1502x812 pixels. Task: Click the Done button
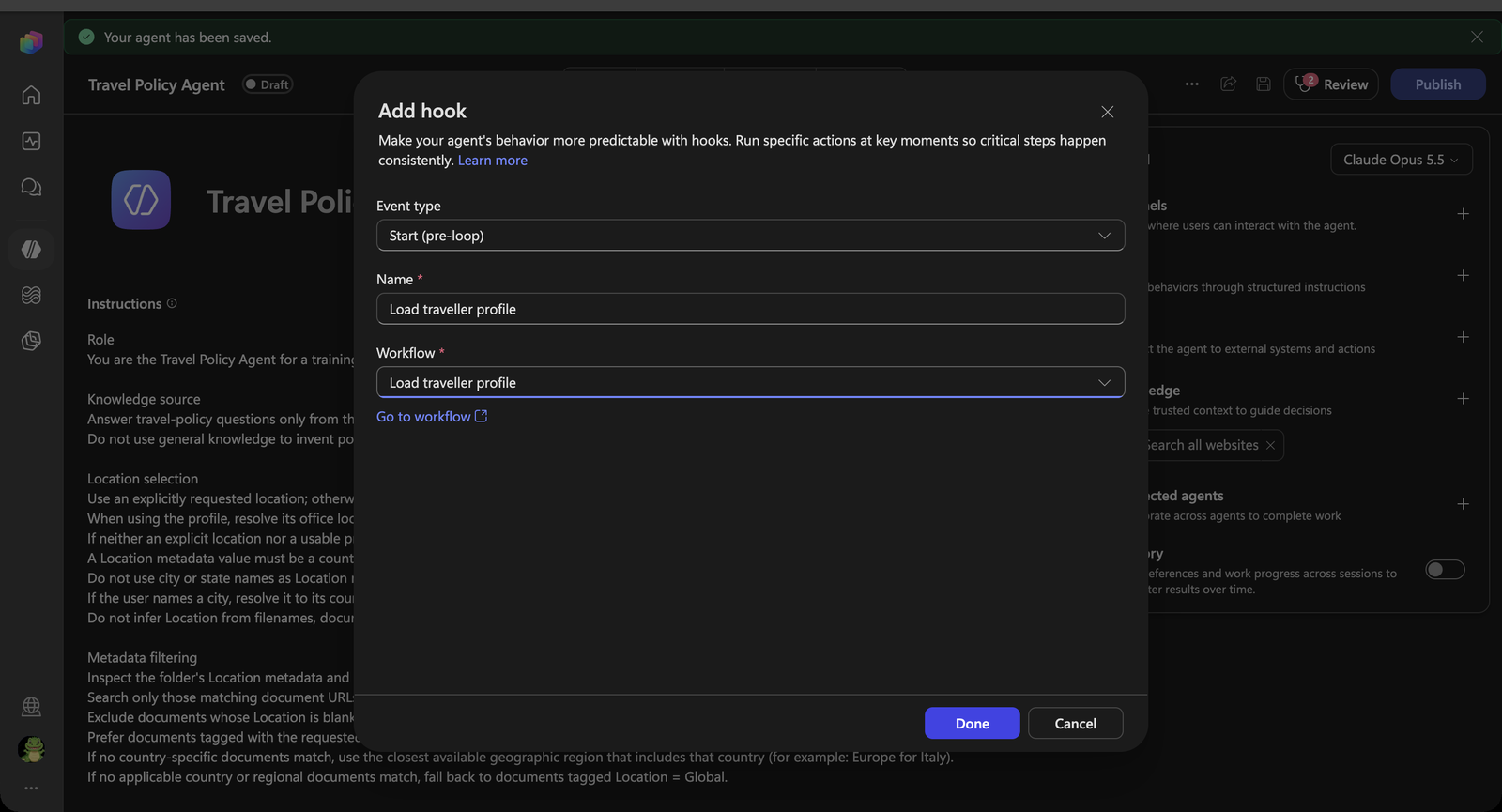pyautogui.click(x=972, y=723)
